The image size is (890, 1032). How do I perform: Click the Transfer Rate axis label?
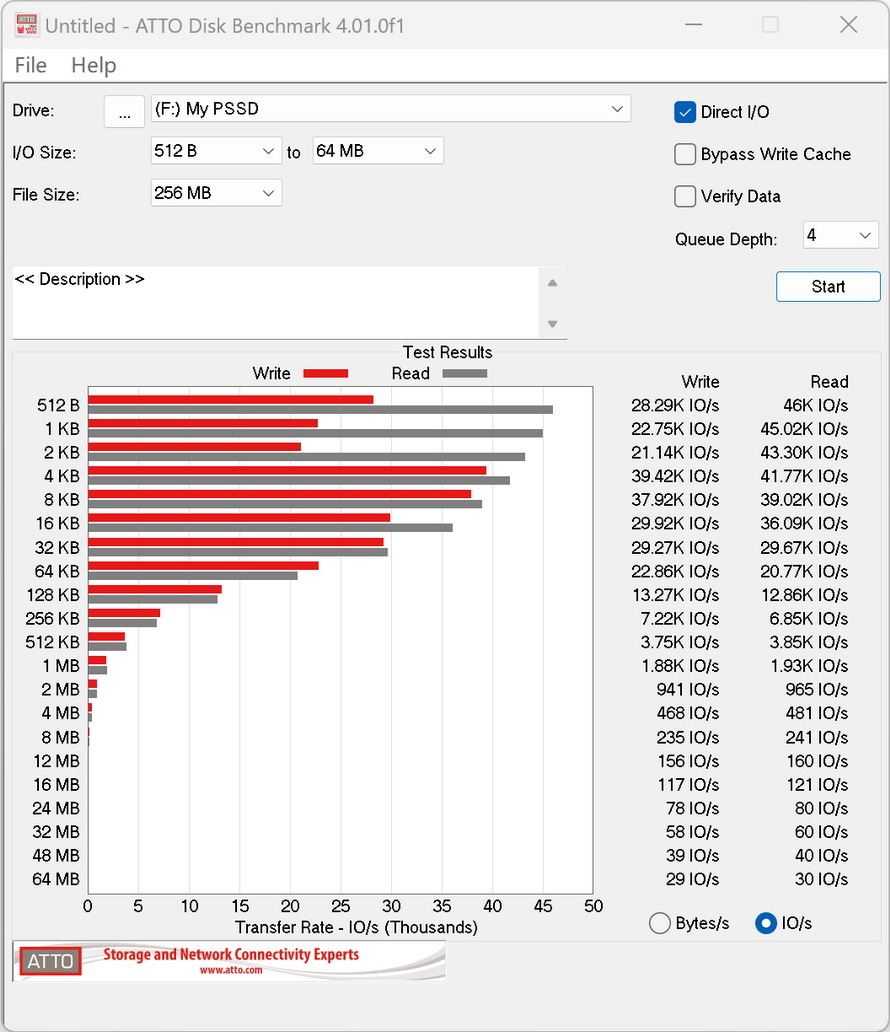[x=356, y=927]
